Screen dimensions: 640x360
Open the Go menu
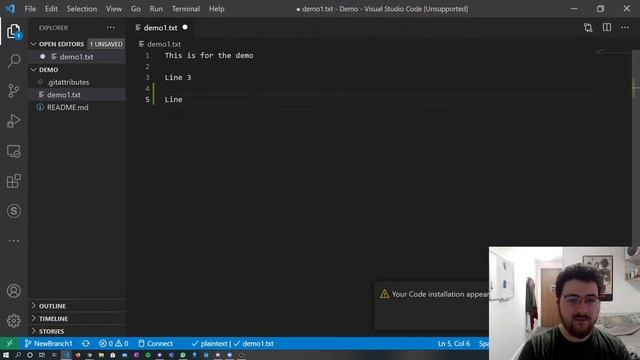click(x=136, y=9)
